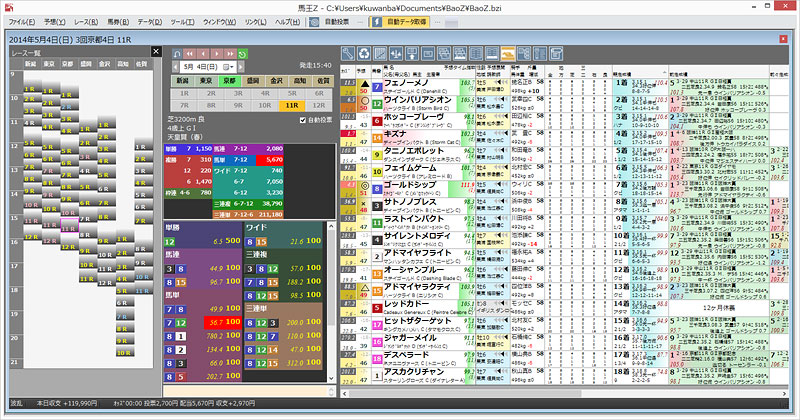Click 本日収支 +119,990円 in status bar

coord(67,403)
